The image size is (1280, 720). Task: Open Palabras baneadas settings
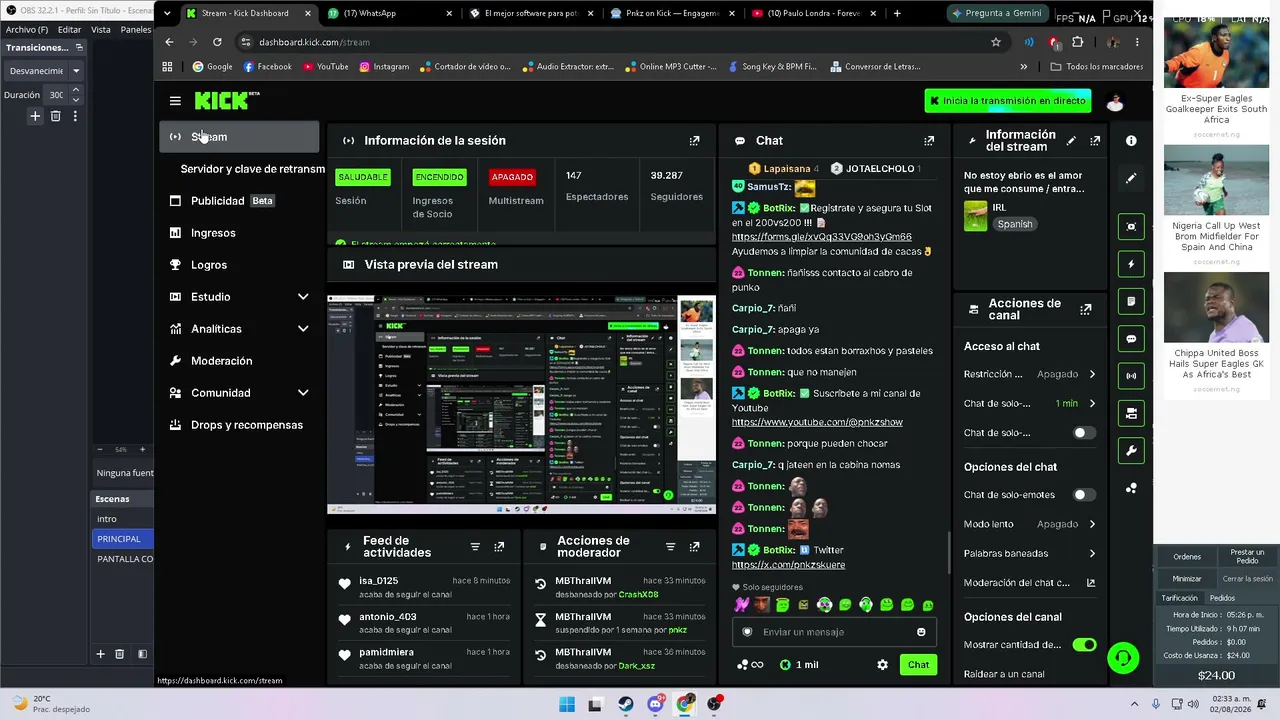1030,553
